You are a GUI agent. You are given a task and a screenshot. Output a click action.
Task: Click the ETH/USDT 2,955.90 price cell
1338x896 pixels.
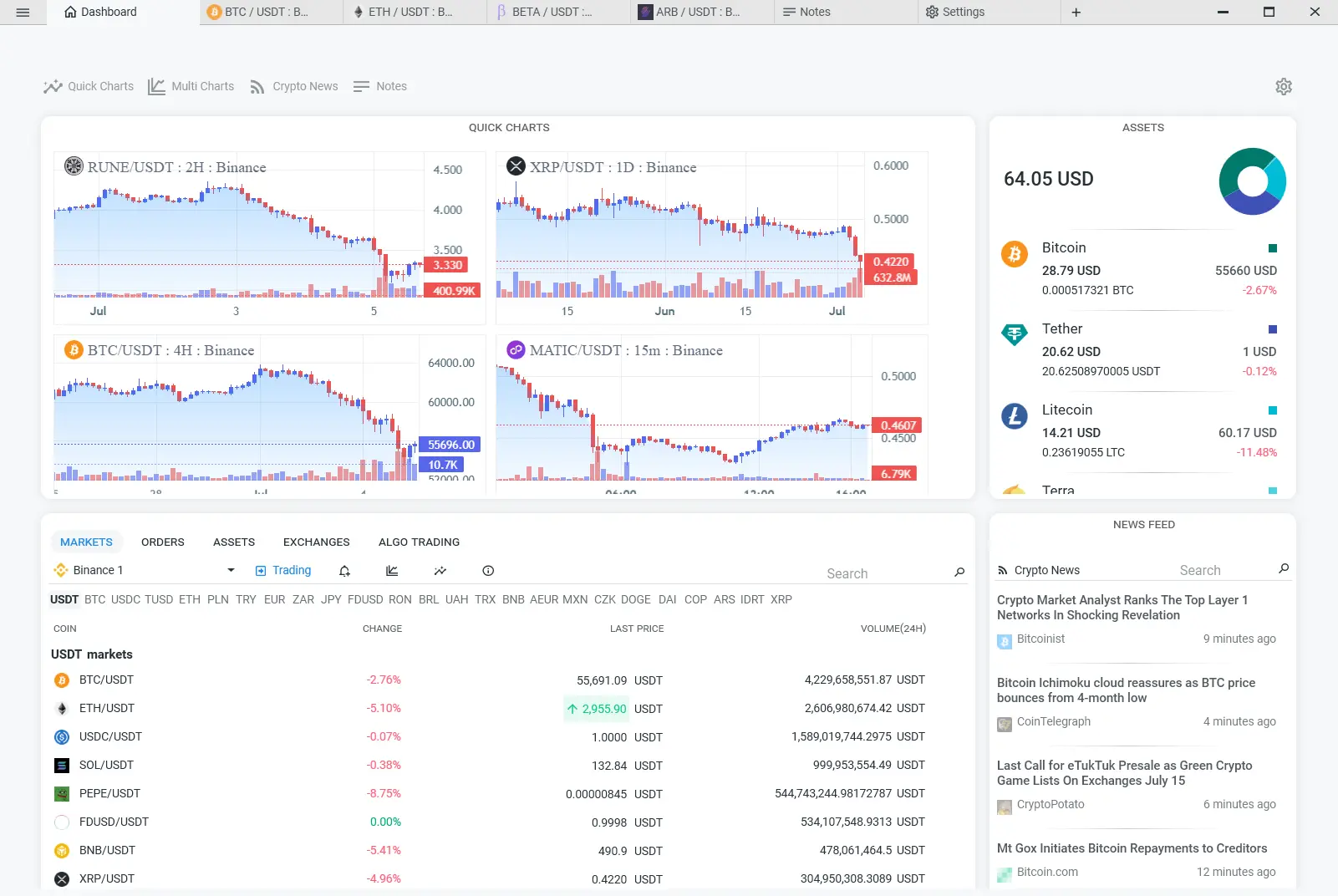point(597,709)
